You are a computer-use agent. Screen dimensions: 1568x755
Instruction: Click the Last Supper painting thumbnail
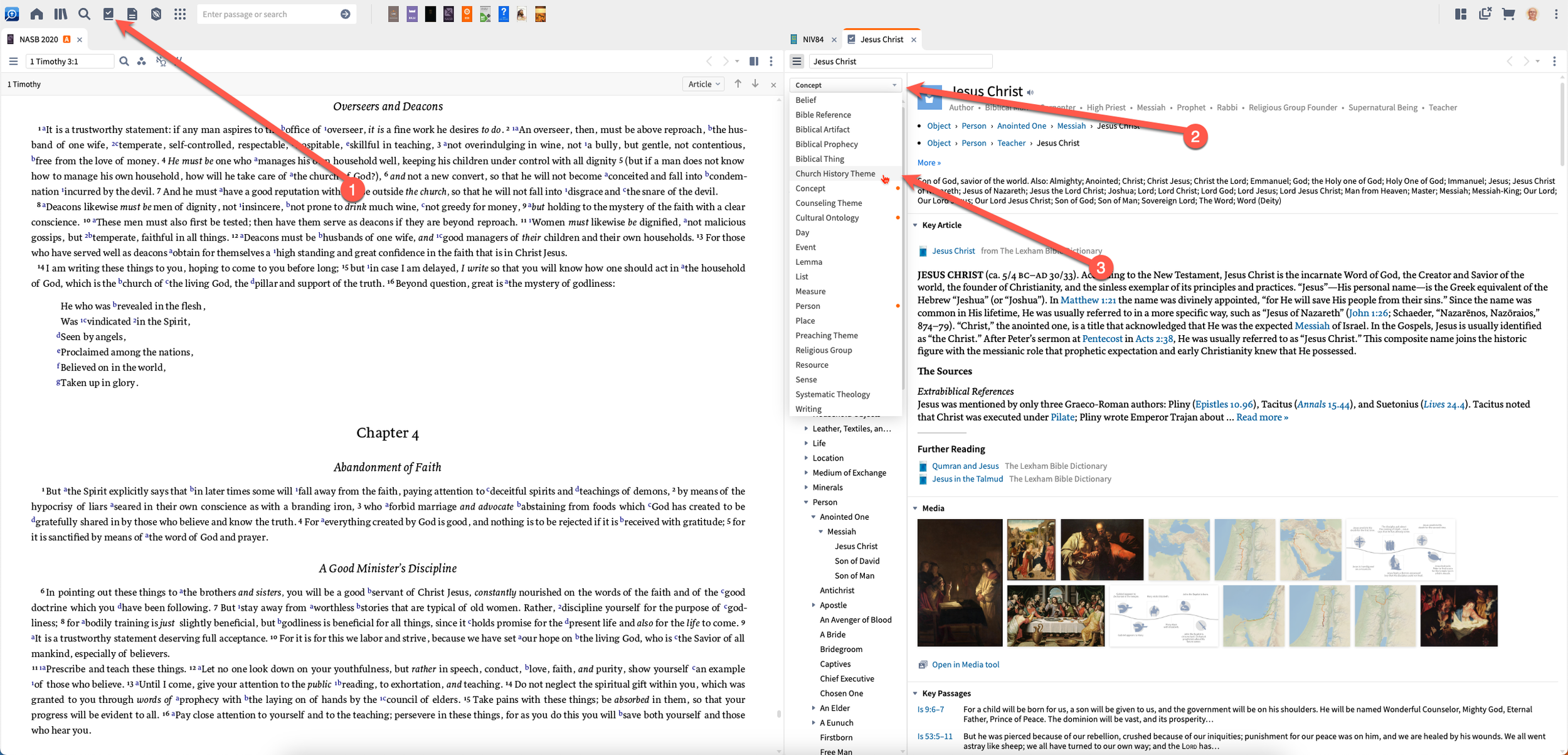(1055, 616)
